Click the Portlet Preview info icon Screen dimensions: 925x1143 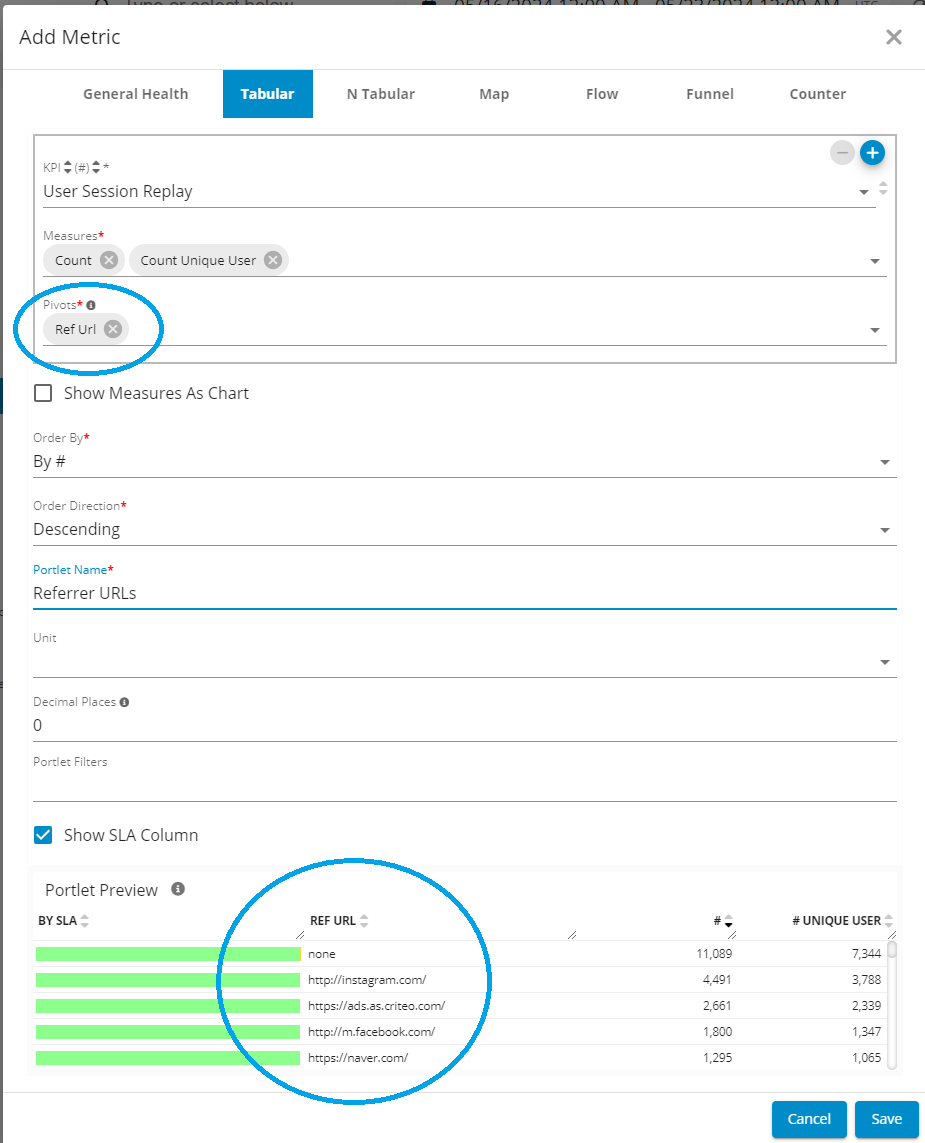tap(178, 889)
